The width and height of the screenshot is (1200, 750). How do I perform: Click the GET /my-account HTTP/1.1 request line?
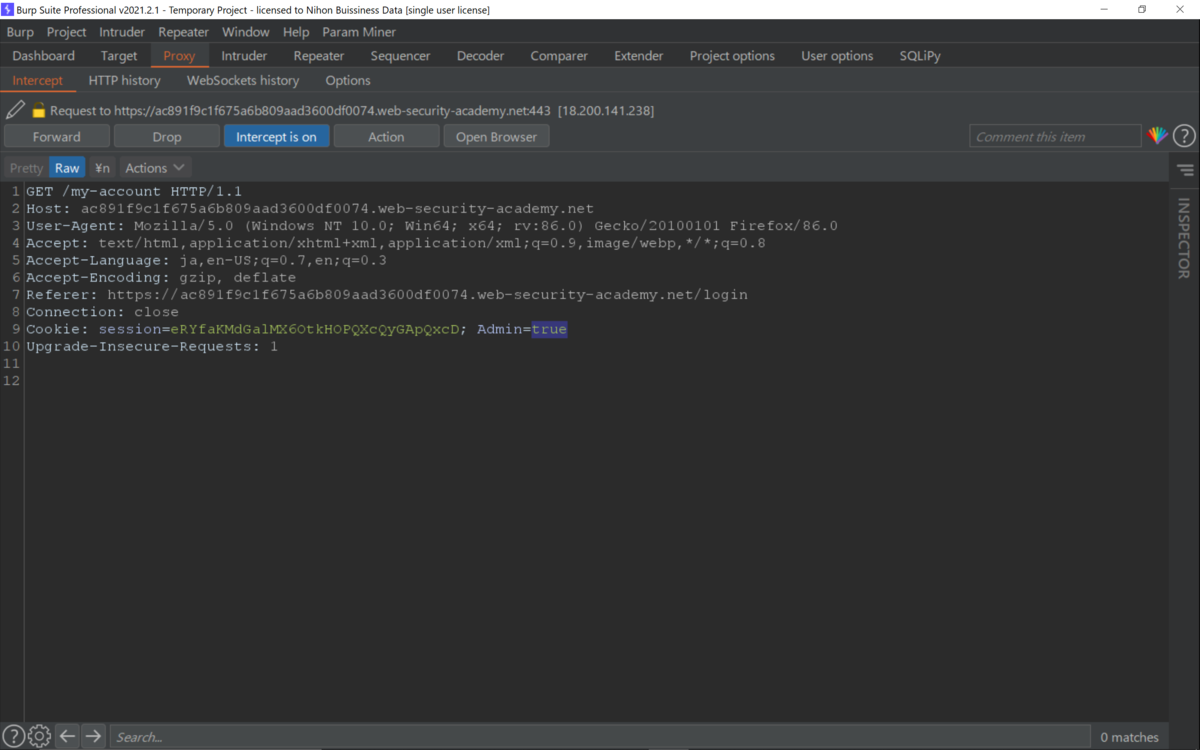(134, 191)
